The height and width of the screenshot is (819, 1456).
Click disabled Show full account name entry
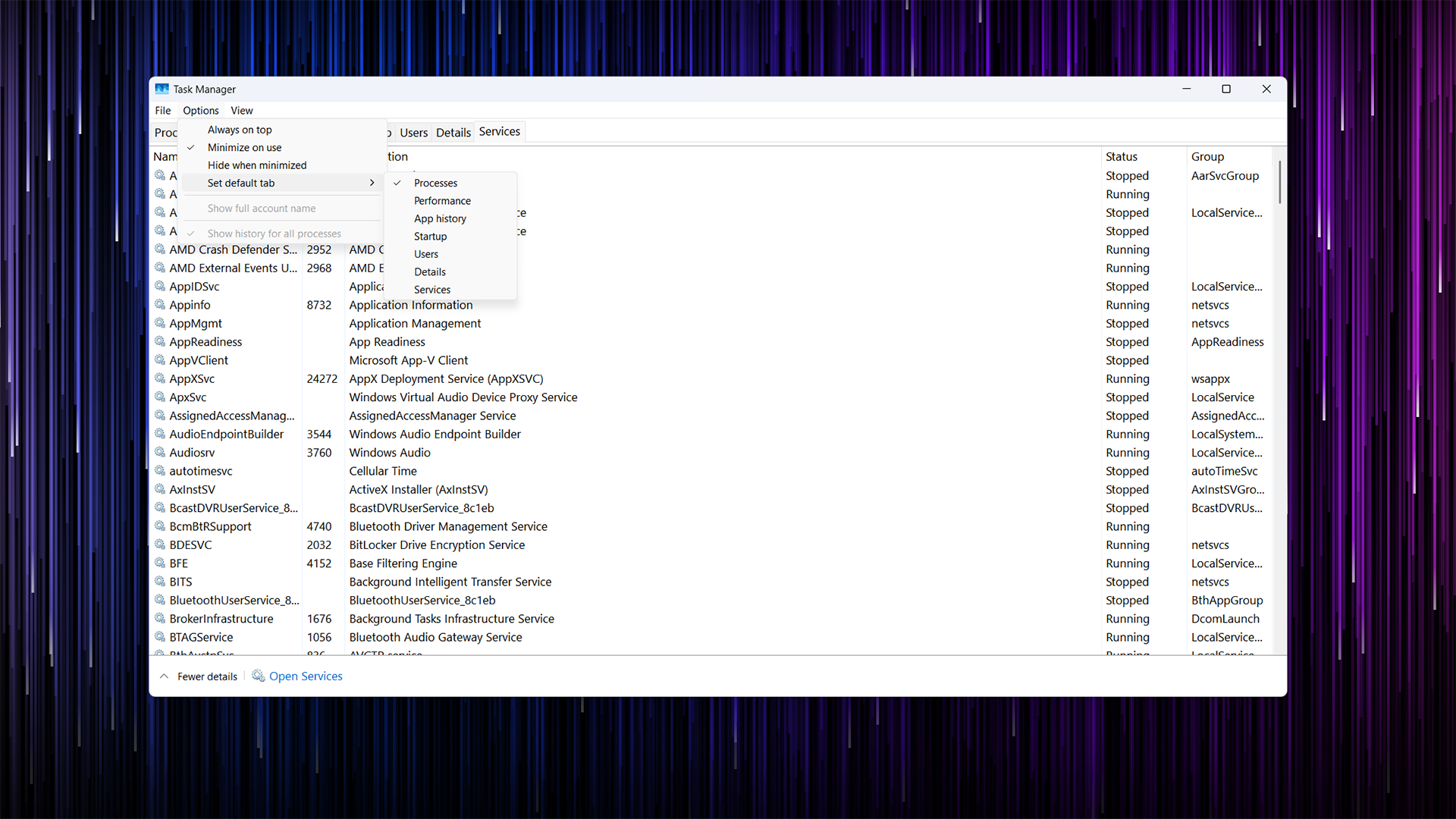281,208
